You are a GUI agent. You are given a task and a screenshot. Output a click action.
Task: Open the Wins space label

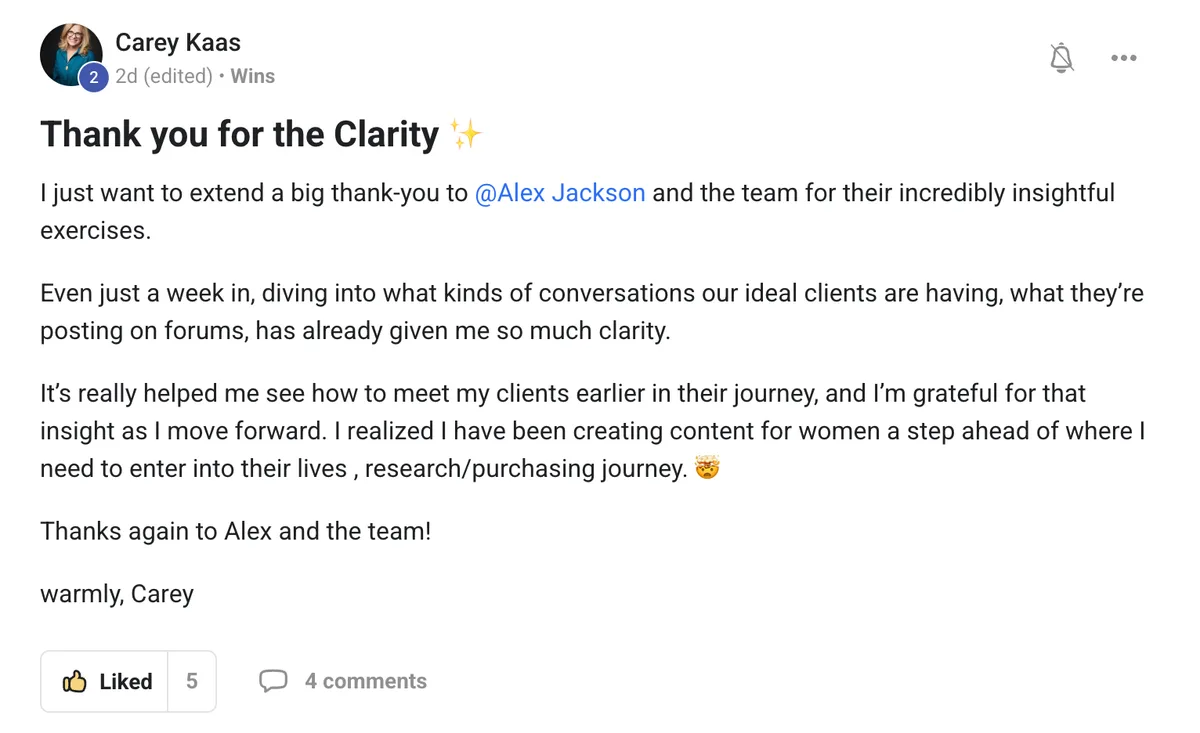(x=252, y=76)
